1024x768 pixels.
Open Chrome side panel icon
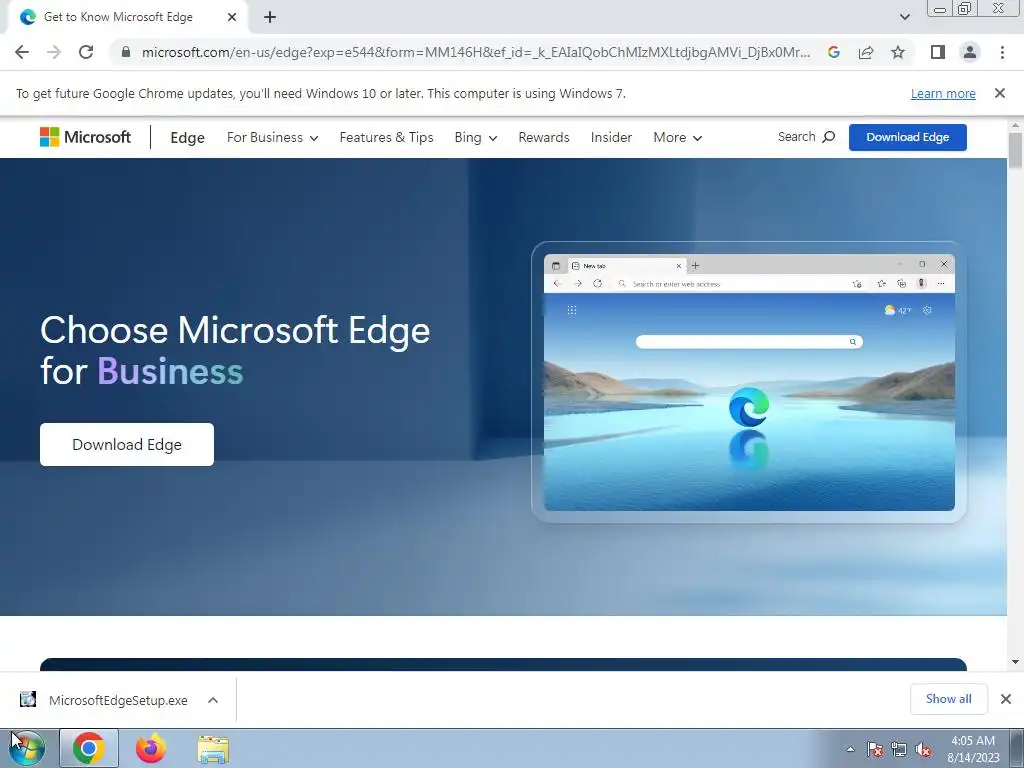click(938, 52)
